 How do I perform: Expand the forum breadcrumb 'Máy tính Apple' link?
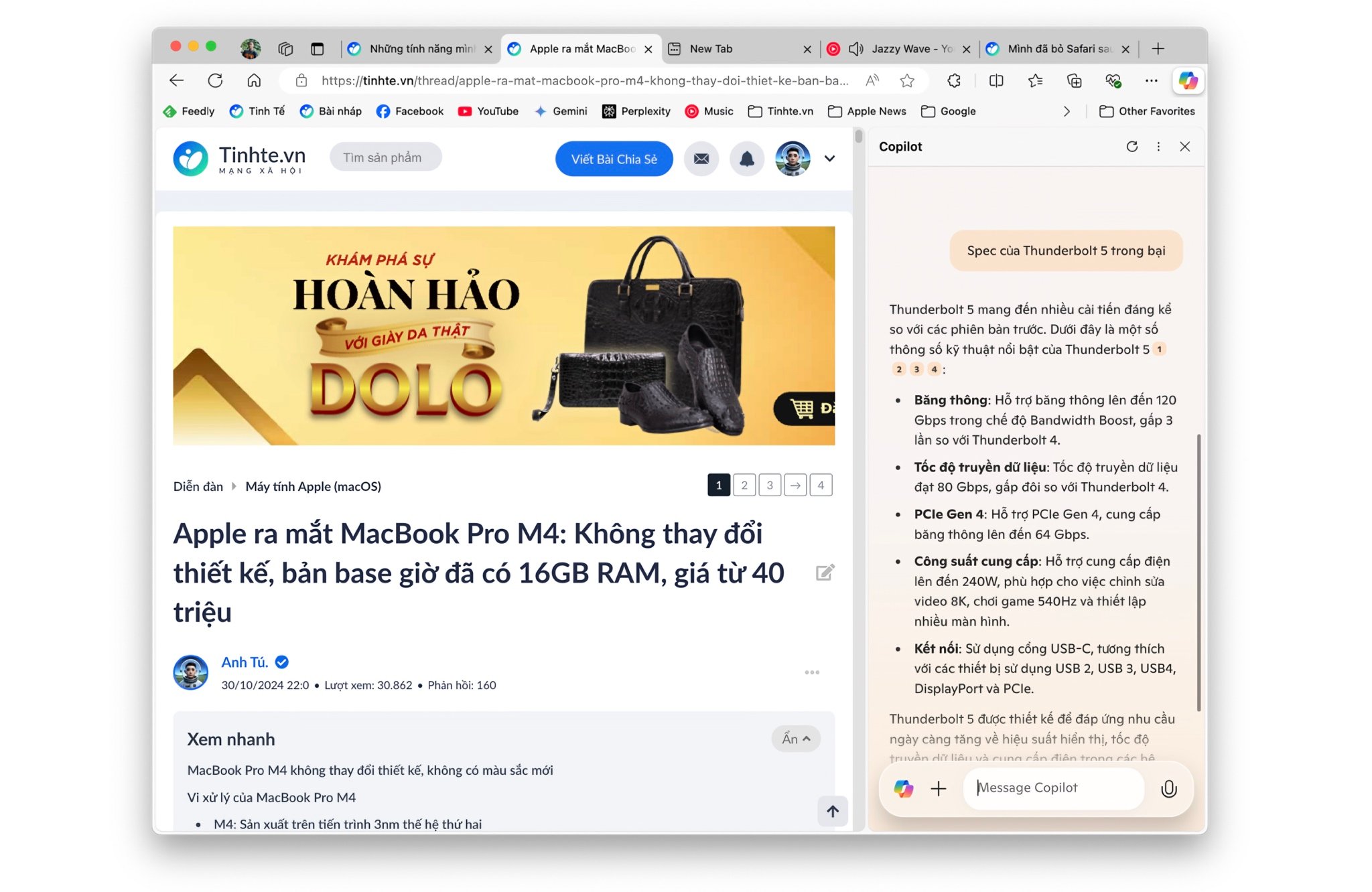click(314, 486)
